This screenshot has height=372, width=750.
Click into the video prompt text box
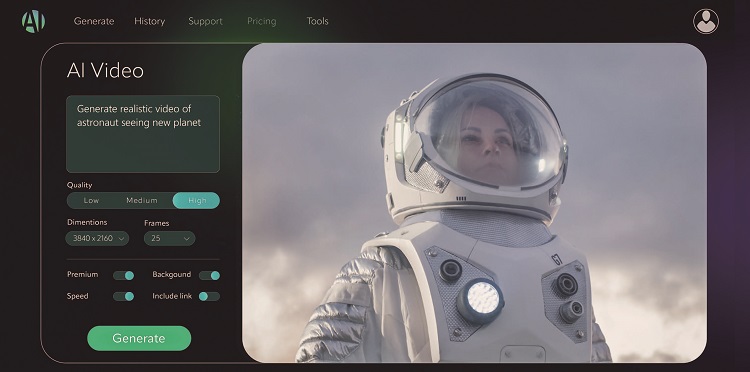pyautogui.click(x=143, y=134)
